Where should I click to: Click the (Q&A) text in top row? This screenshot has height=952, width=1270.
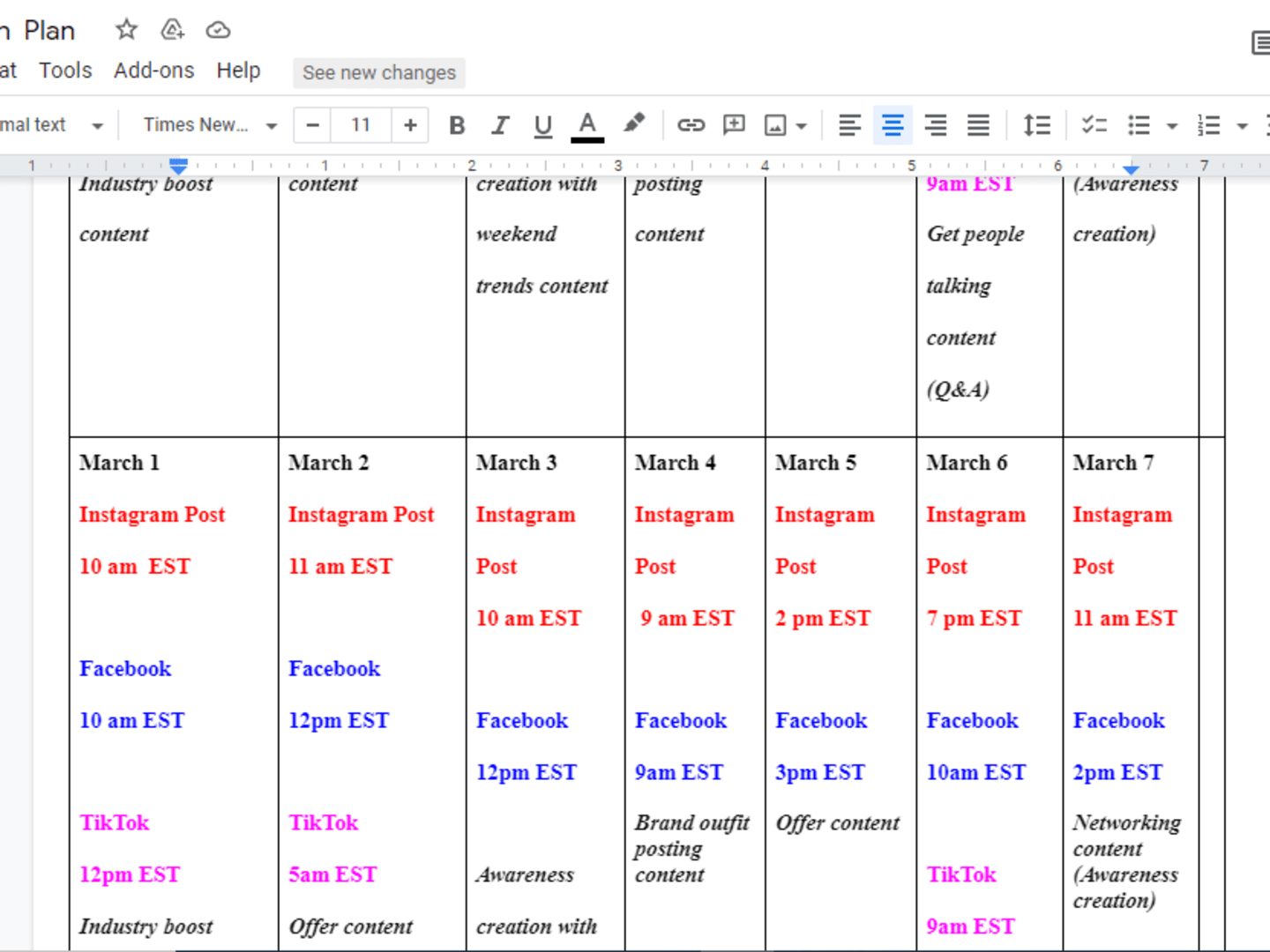click(x=958, y=390)
